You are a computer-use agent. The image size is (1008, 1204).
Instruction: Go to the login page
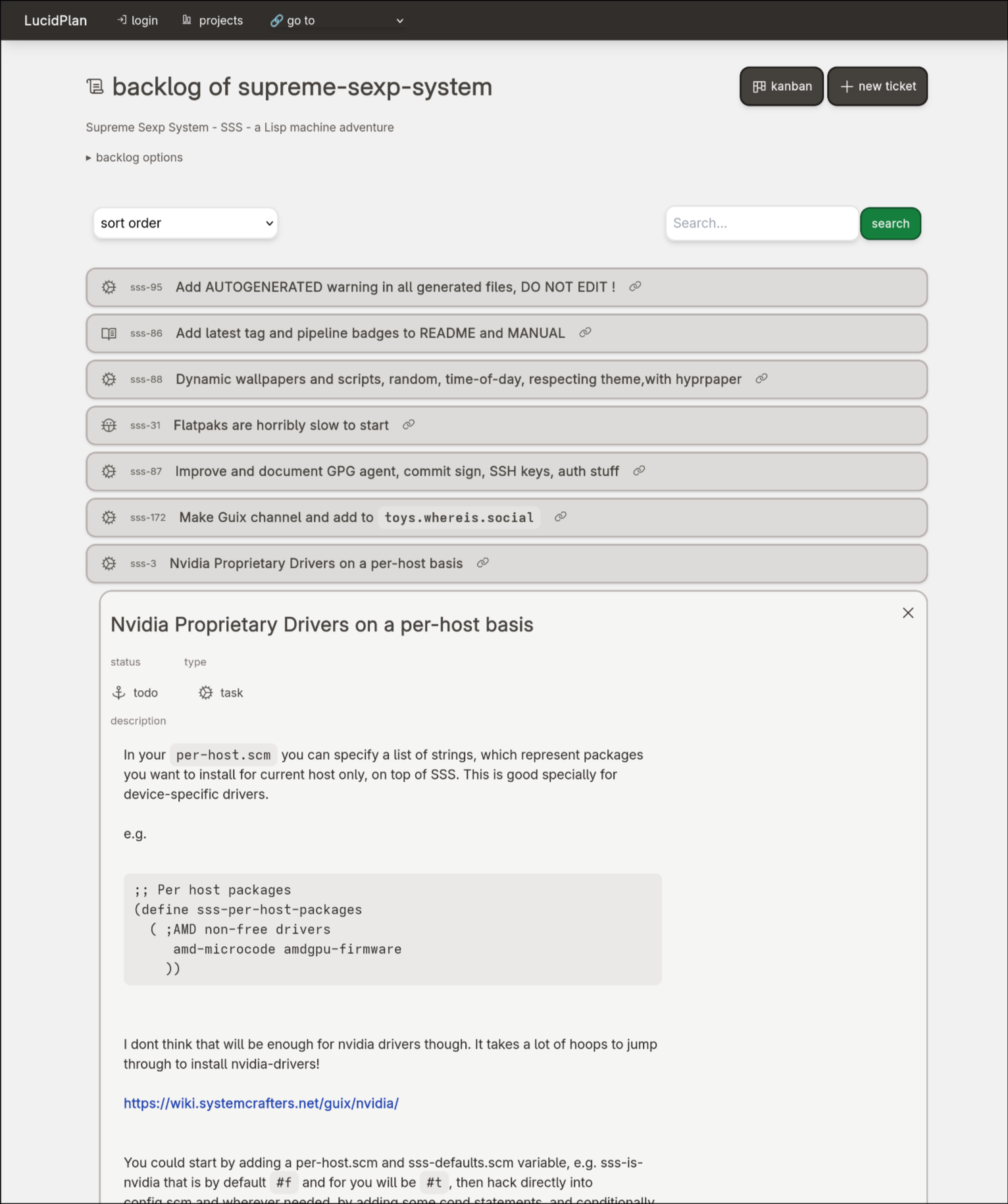click(138, 21)
